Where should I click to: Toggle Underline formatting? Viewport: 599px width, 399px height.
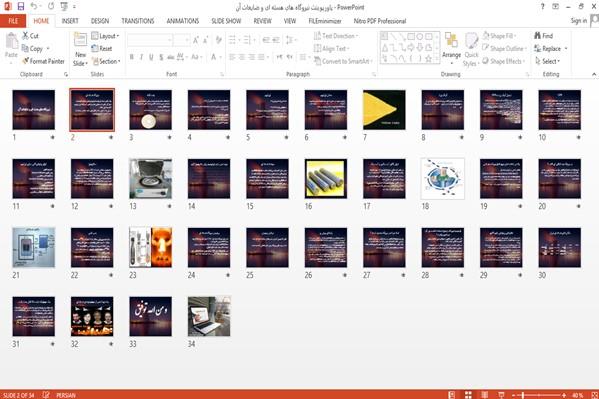click(x=151, y=57)
